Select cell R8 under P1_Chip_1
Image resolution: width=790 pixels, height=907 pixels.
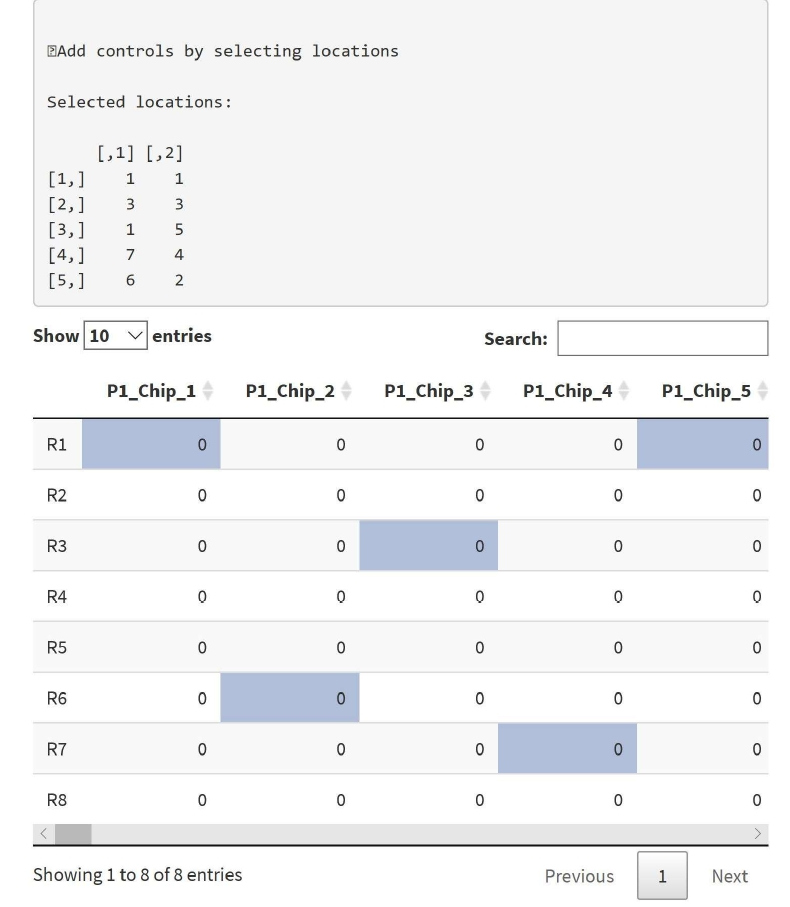151,800
